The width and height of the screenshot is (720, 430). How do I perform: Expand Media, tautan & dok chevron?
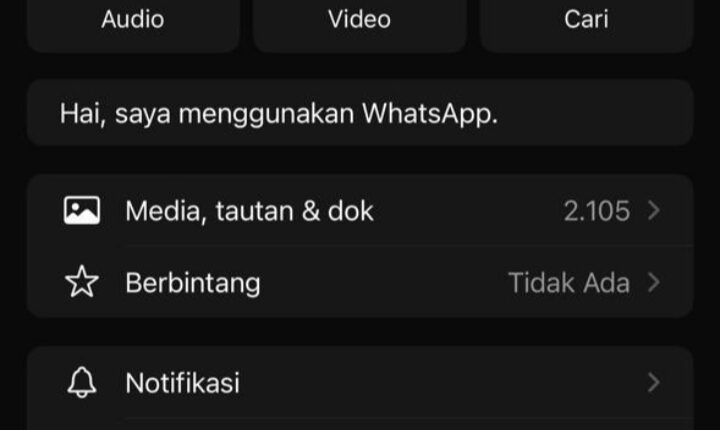[x=654, y=210]
